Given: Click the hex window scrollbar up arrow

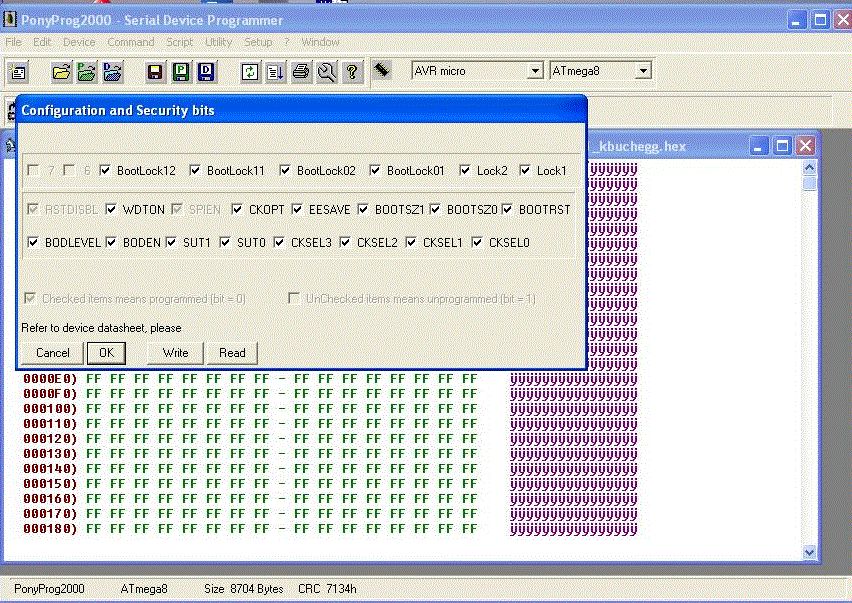Looking at the screenshot, I should point(809,167).
